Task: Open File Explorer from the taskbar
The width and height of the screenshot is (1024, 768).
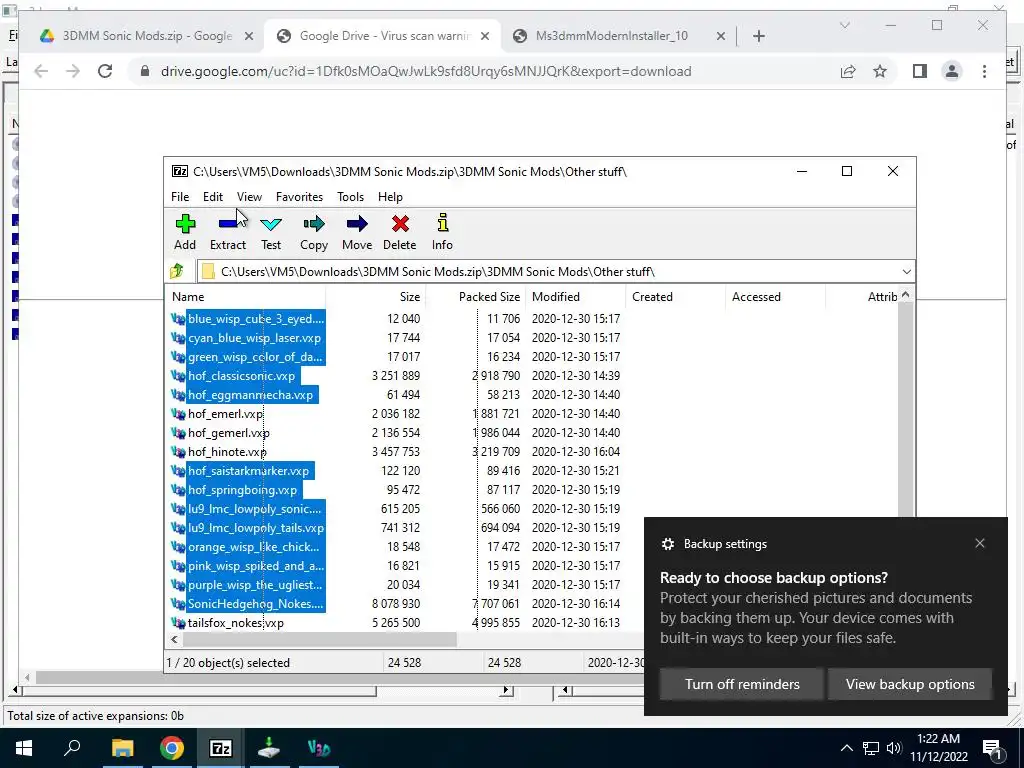Action: click(x=122, y=748)
